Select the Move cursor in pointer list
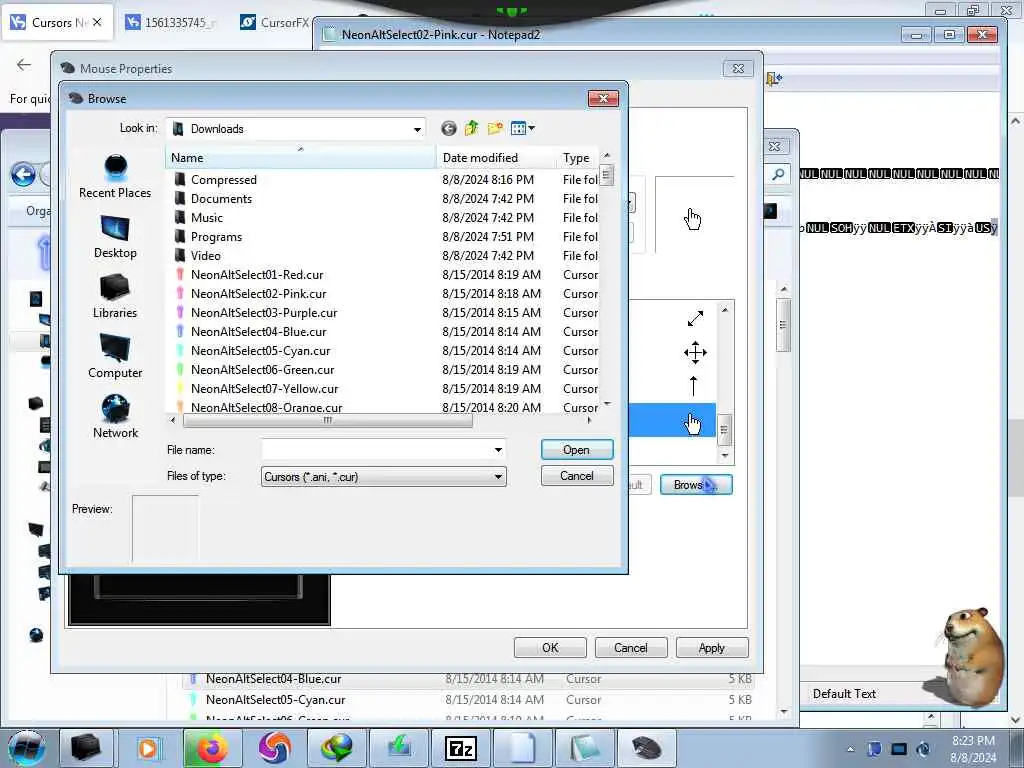 (x=695, y=353)
